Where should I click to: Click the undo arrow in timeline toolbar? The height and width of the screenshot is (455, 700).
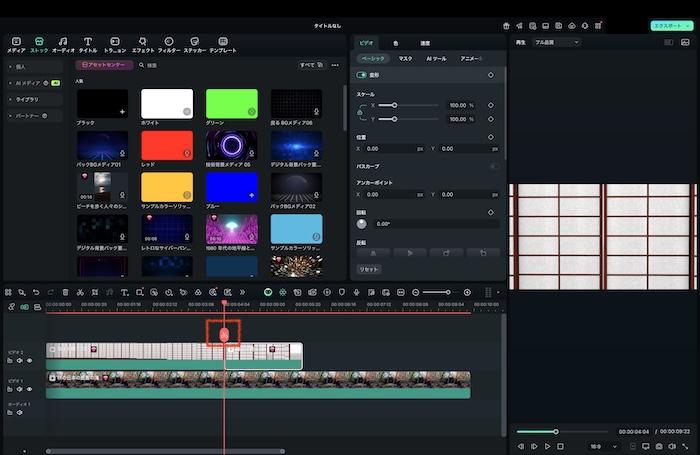tap(36, 292)
